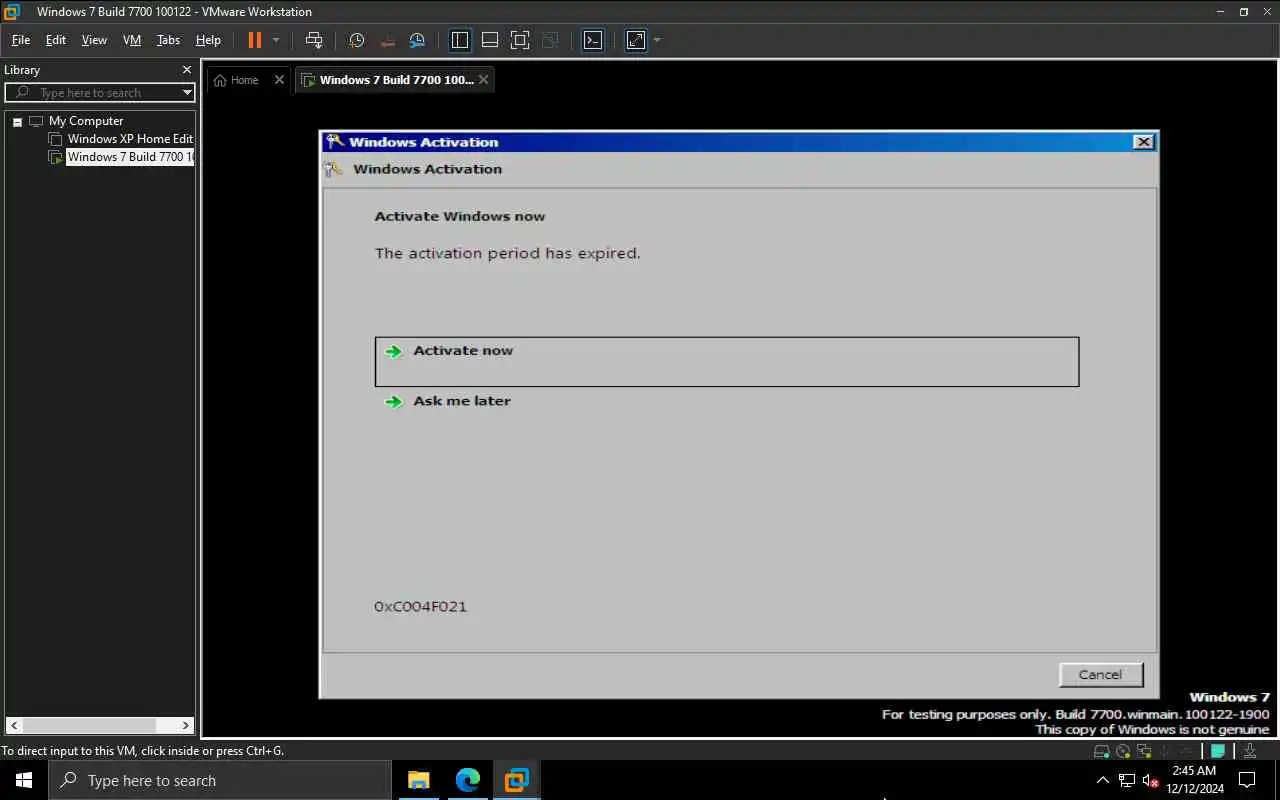
Task: Click the host network tray icon
Action: tap(1127, 780)
